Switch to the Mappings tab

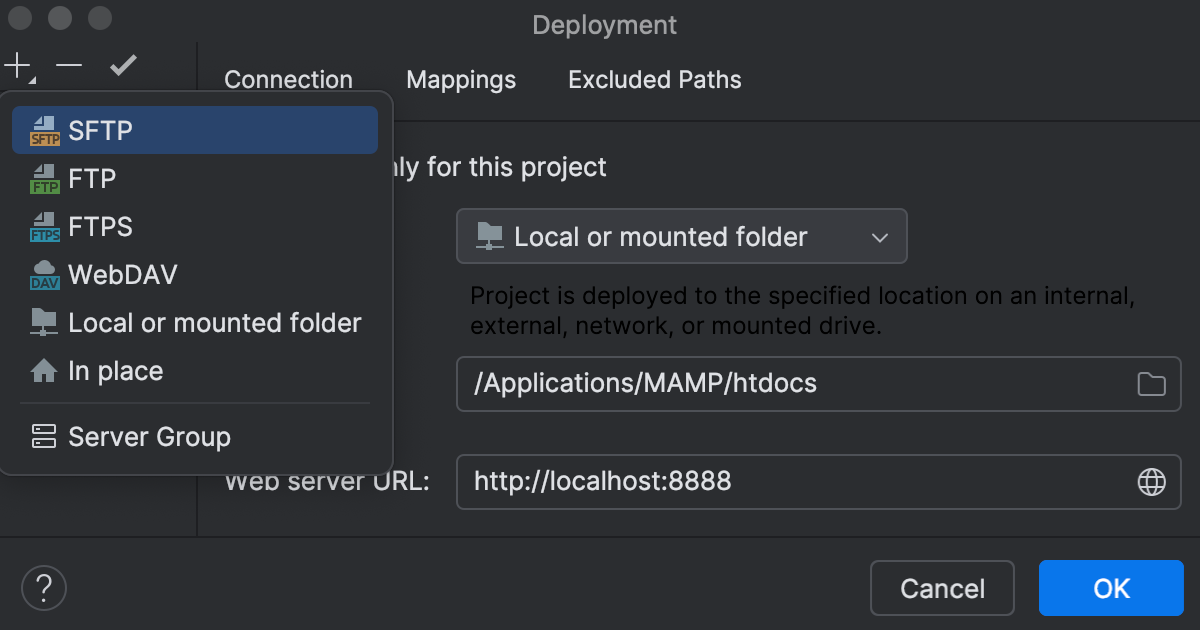pos(461,79)
